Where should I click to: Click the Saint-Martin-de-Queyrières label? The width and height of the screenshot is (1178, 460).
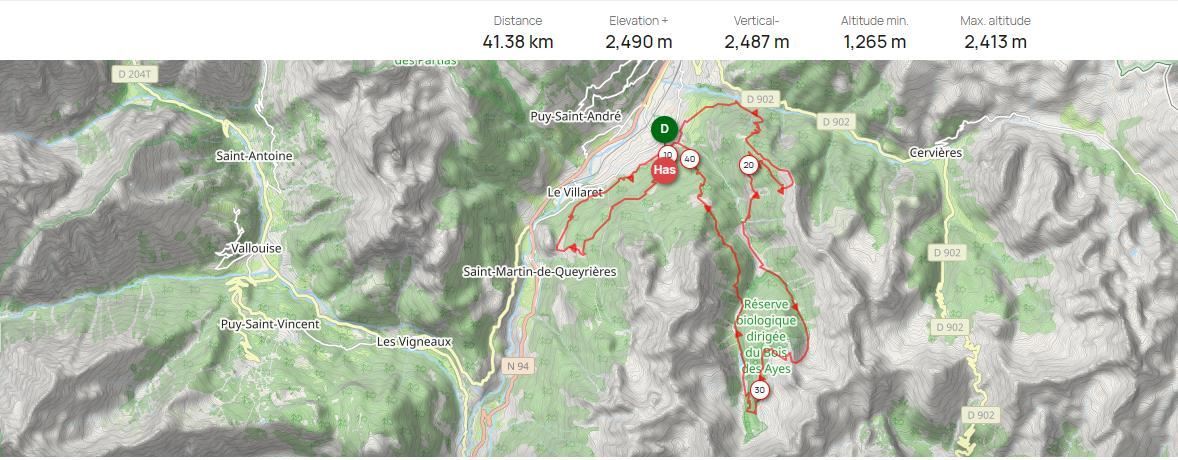click(539, 271)
